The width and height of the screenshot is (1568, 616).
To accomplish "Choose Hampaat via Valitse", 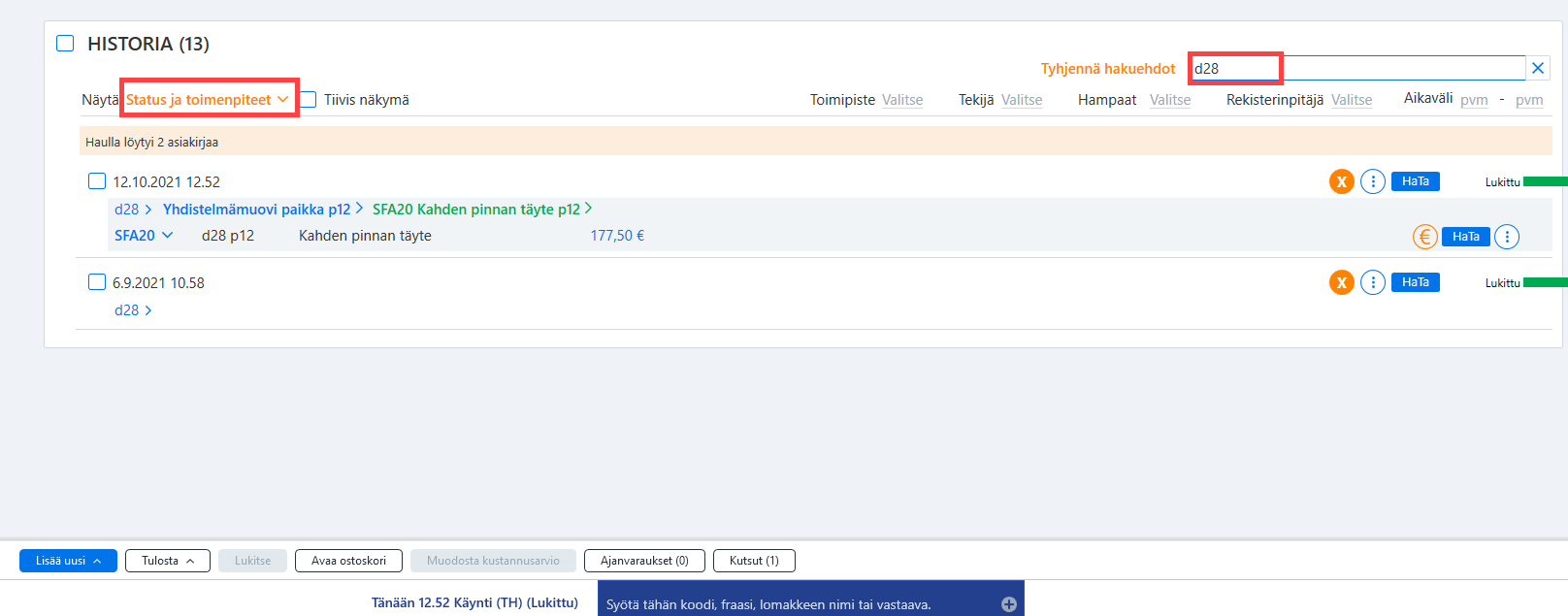I will [1170, 100].
